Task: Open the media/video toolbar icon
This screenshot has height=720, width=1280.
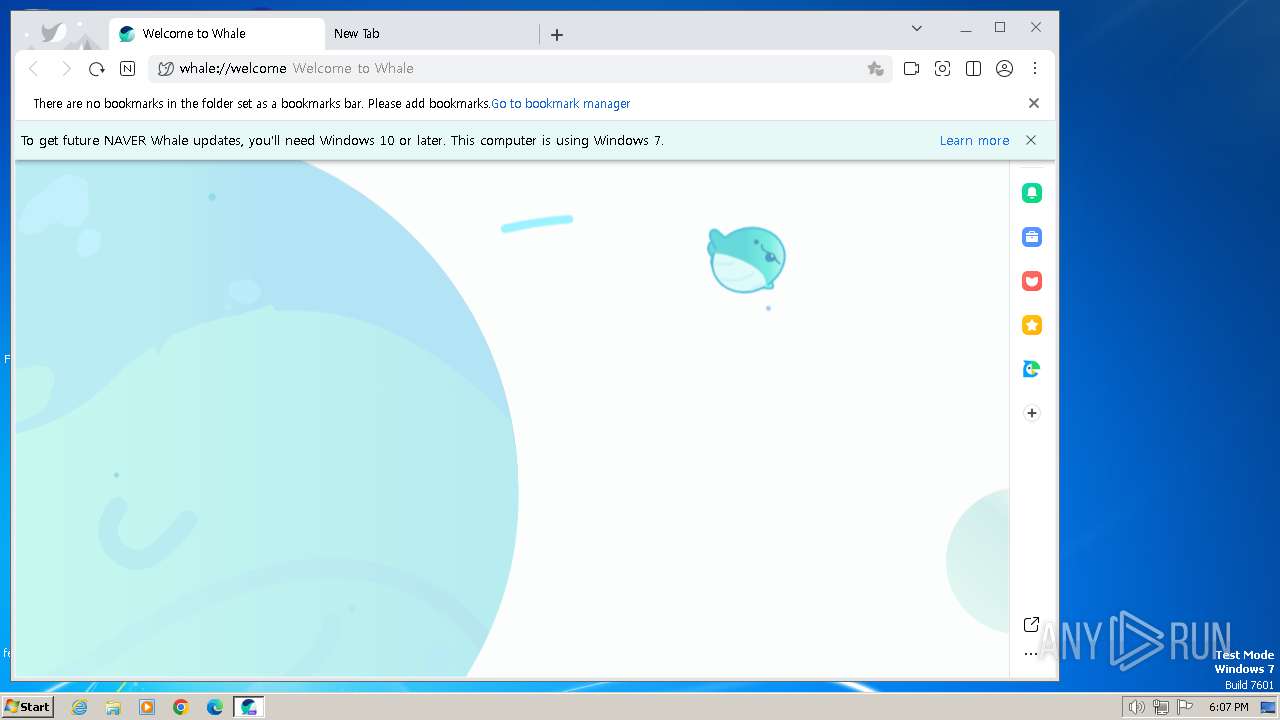Action: click(x=911, y=69)
